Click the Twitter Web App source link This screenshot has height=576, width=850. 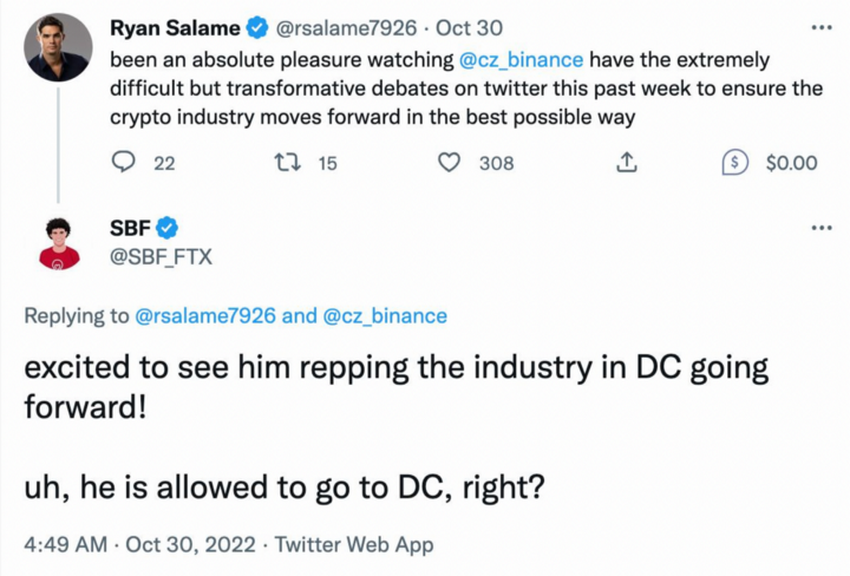coord(354,545)
